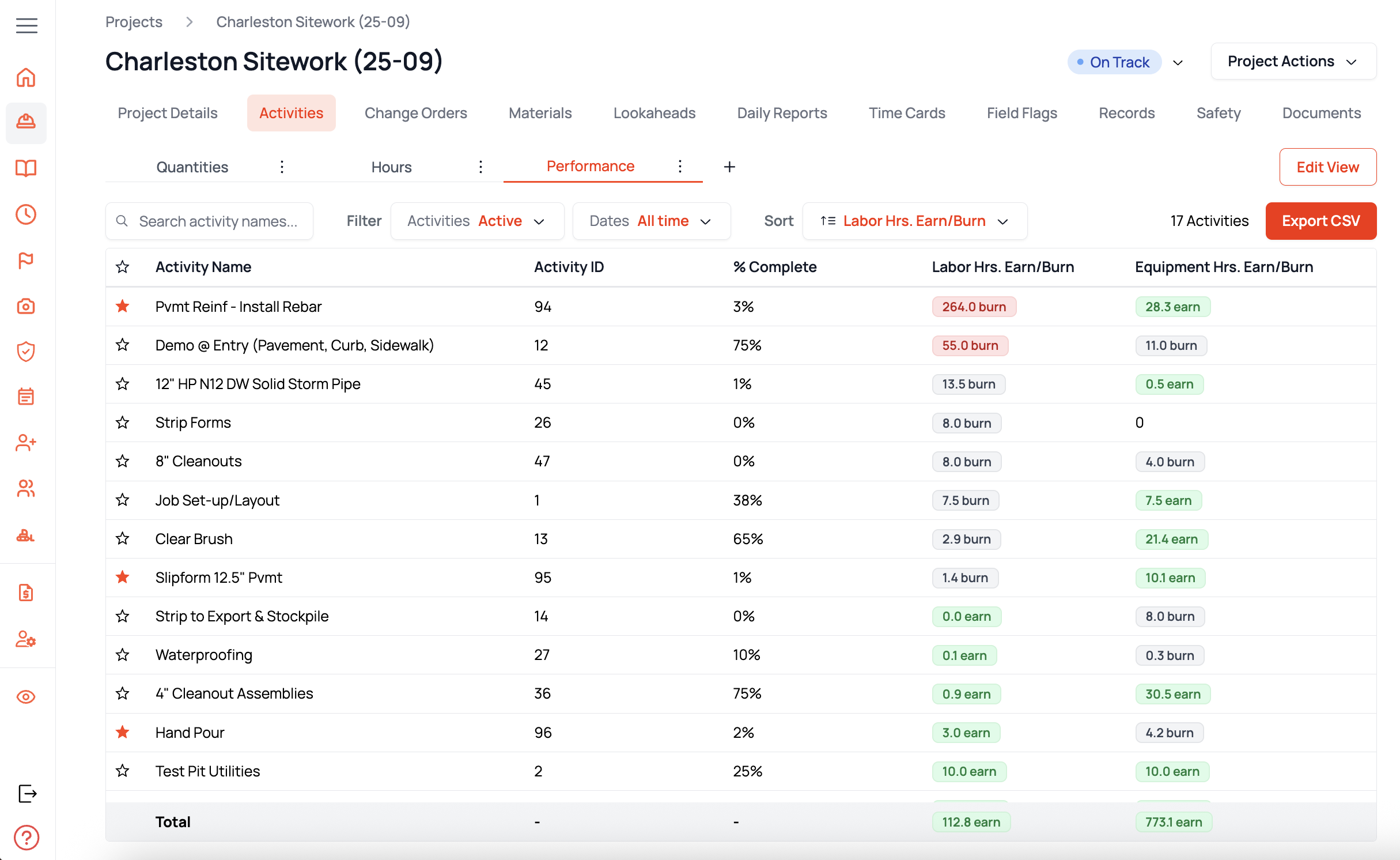1400x860 pixels.
Task: Go to Home via sidebar icon
Action: pyautogui.click(x=26, y=77)
